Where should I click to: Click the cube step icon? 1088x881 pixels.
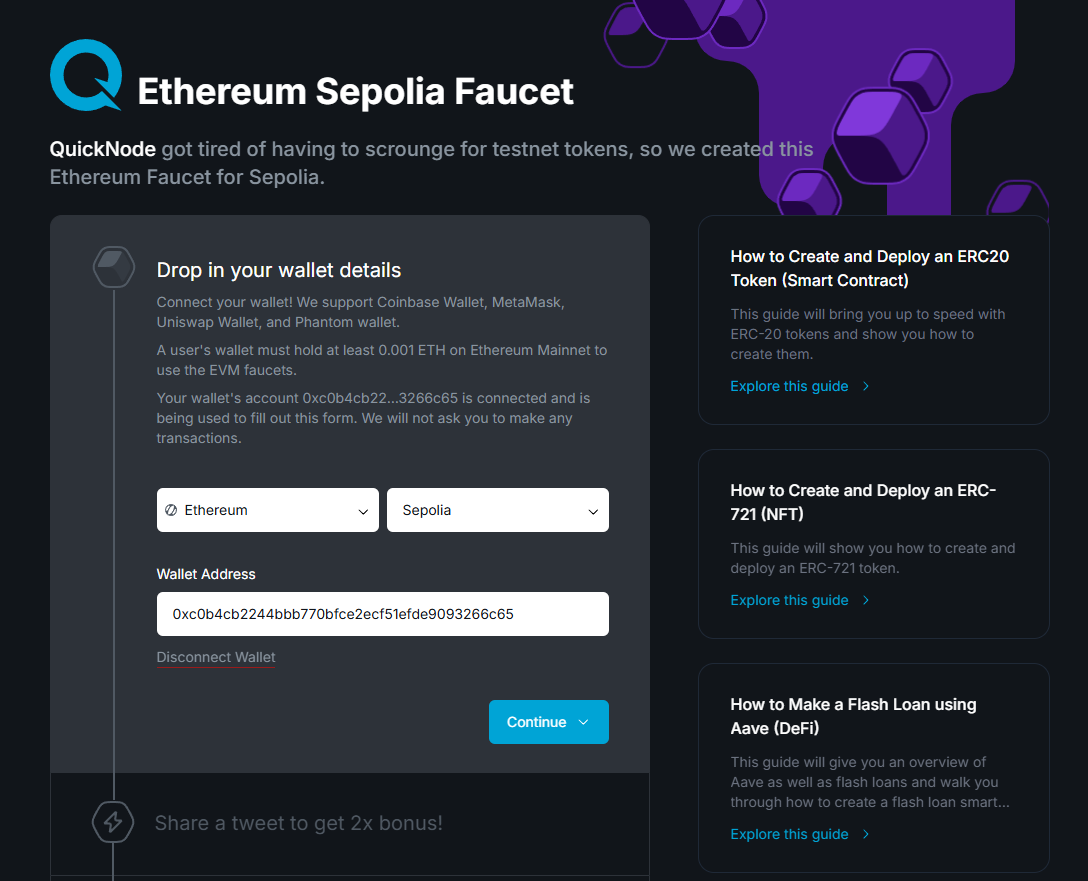pyautogui.click(x=114, y=267)
